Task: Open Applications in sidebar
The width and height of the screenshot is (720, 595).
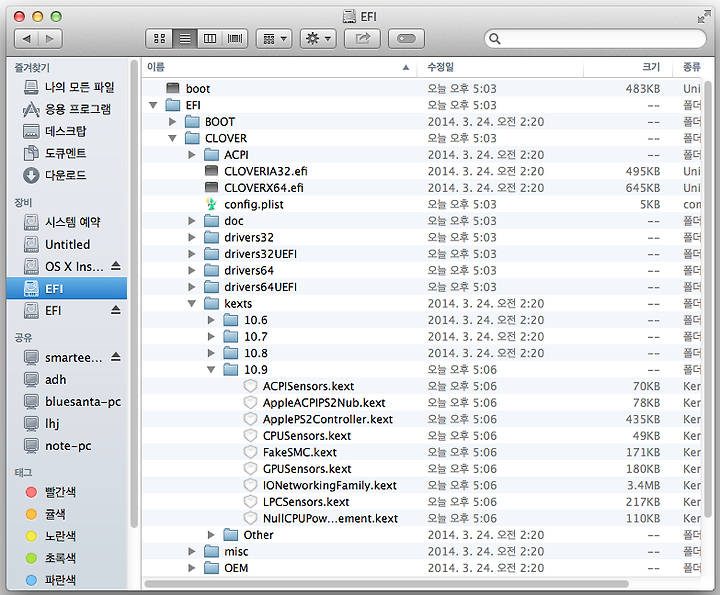Action: [67, 109]
